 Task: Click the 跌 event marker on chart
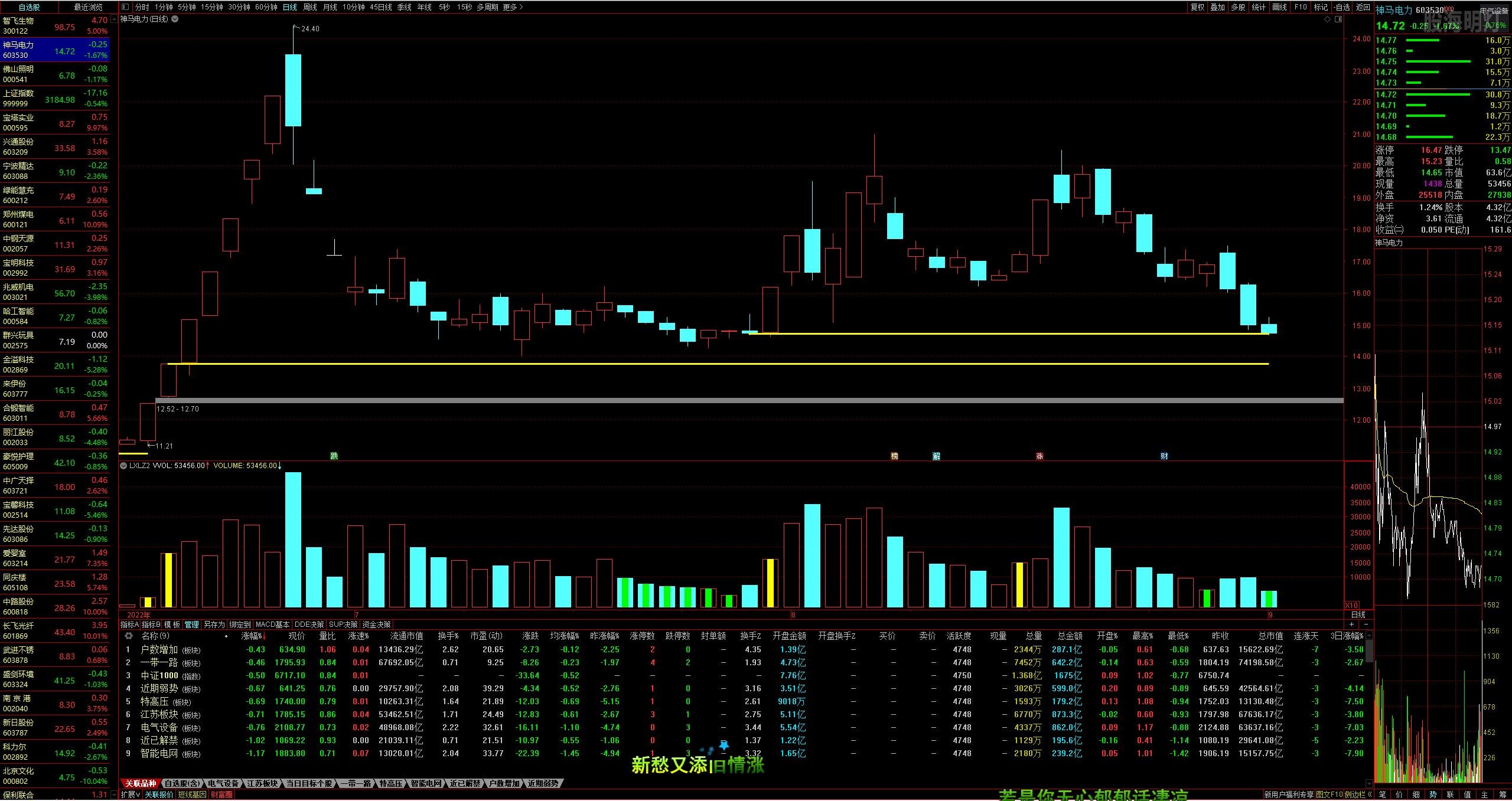(334, 456)
